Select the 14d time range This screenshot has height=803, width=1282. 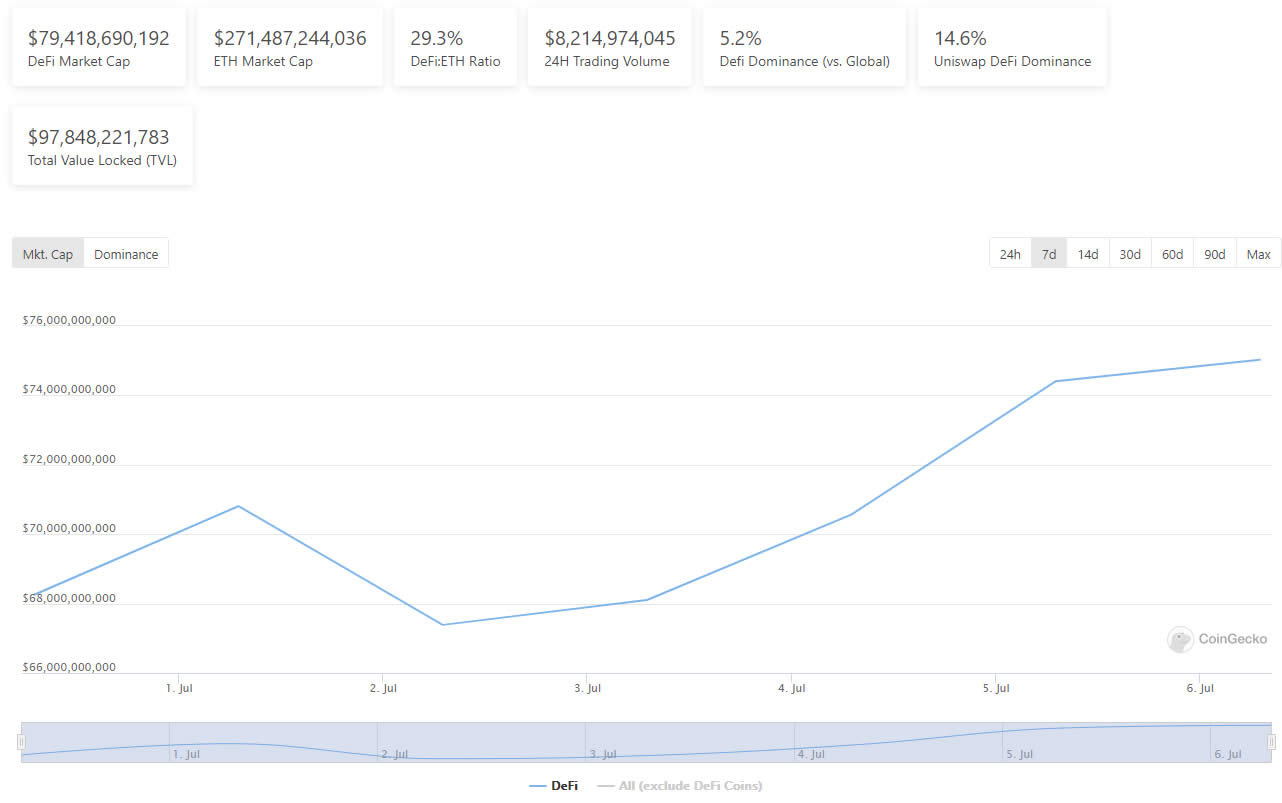(1088, 254)
